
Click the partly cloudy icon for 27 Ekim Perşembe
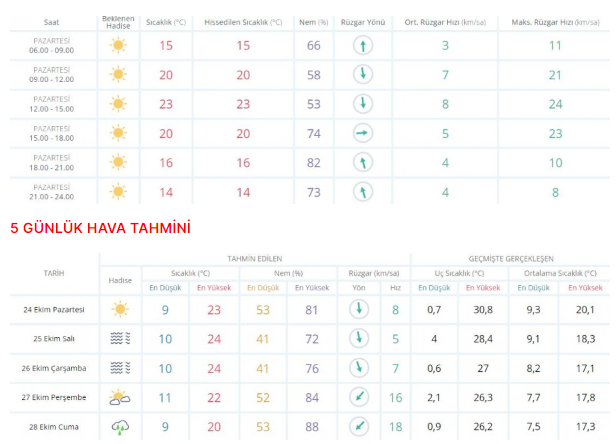(120, 398)
